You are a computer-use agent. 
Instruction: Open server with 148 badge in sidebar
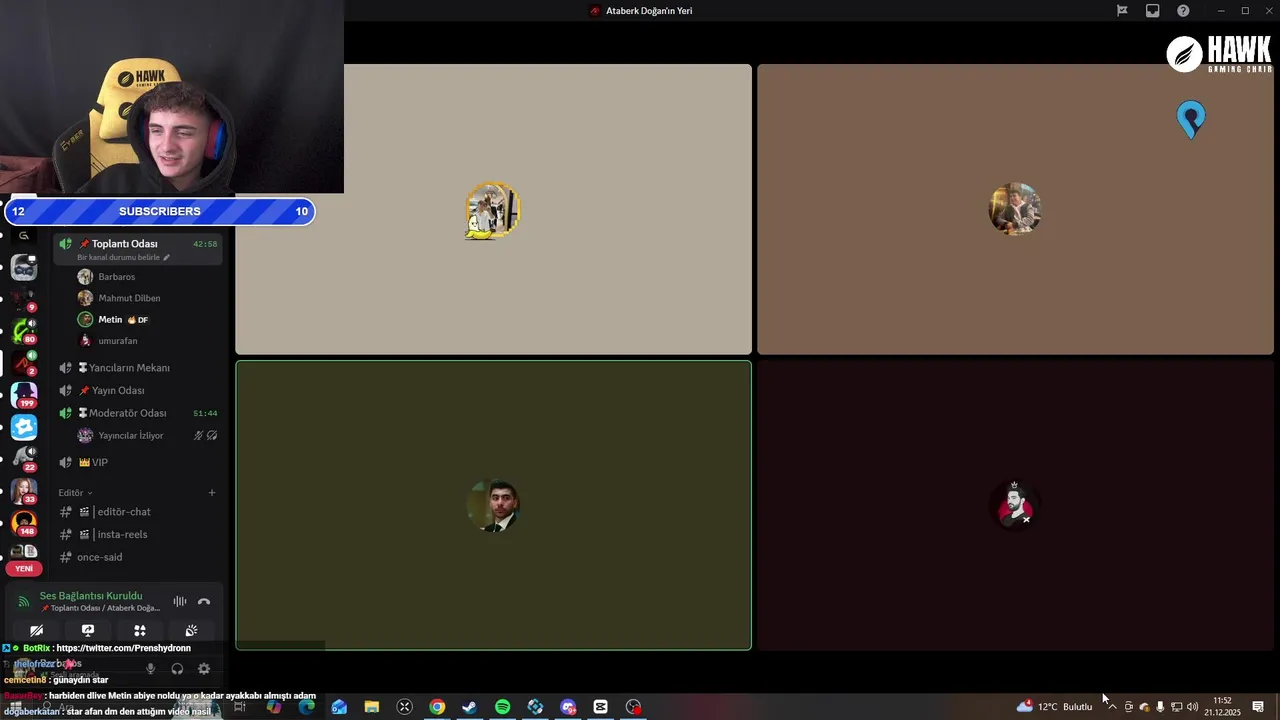pos(24,523)
